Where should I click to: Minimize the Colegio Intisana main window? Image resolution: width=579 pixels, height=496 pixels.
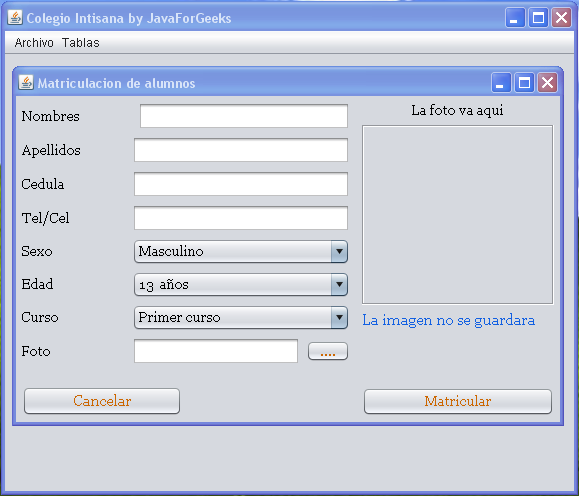tap(515, 18)
